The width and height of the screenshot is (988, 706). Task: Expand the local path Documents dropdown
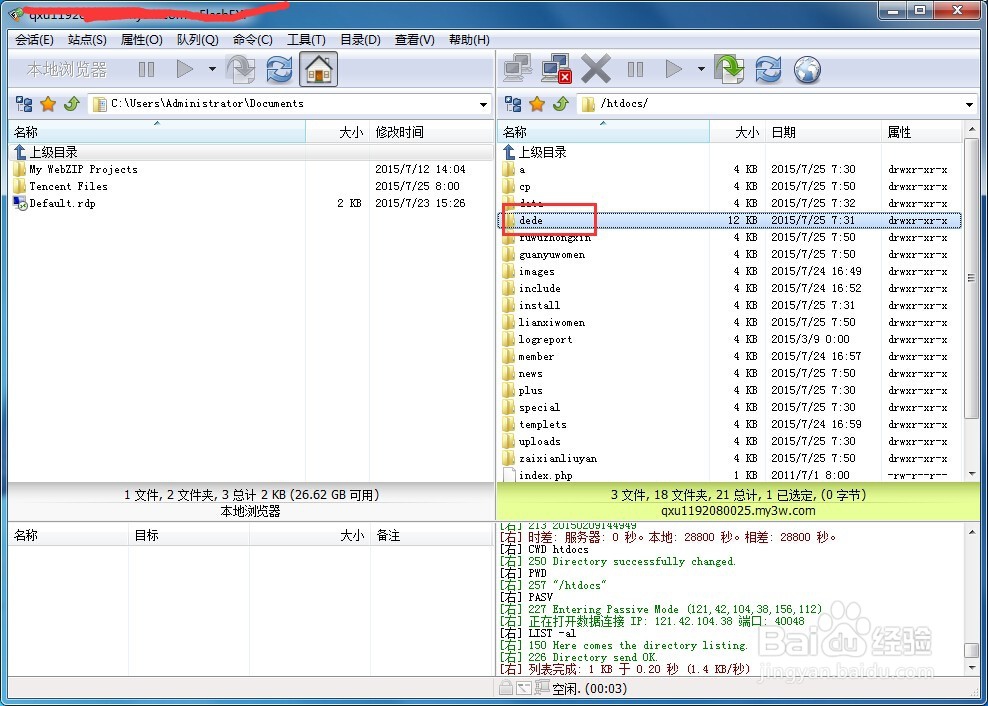[x=483, y=105]
